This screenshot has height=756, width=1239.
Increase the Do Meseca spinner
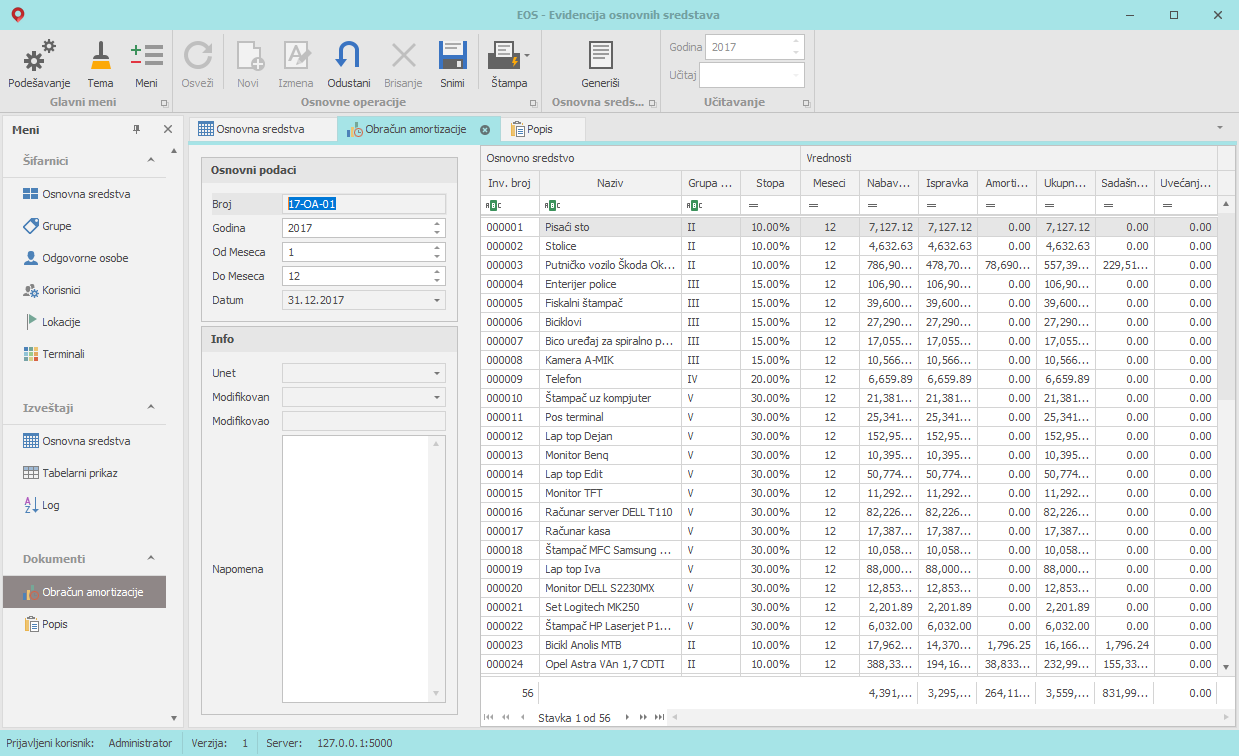coord(437,272)
